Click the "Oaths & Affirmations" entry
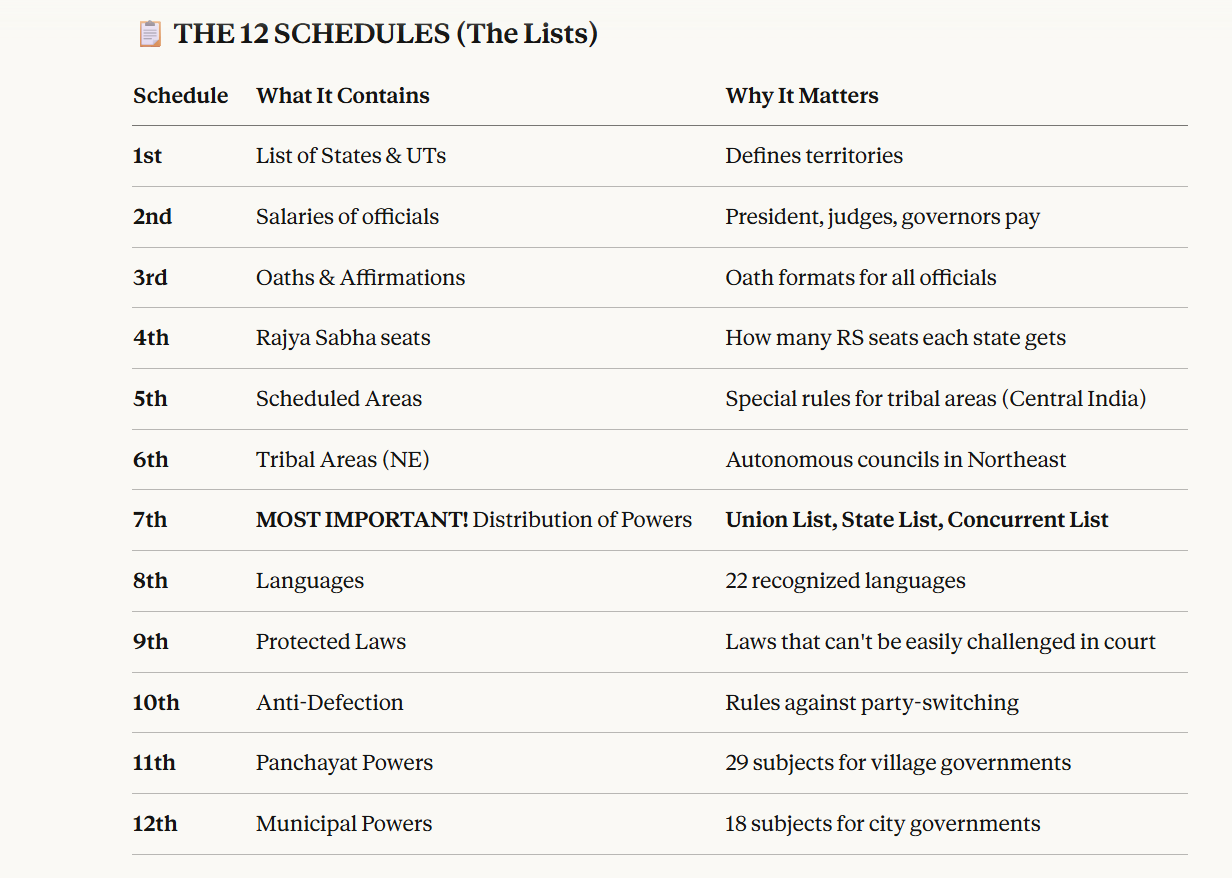The height and width of the screenshot is (878, 1232). (360, 278)
